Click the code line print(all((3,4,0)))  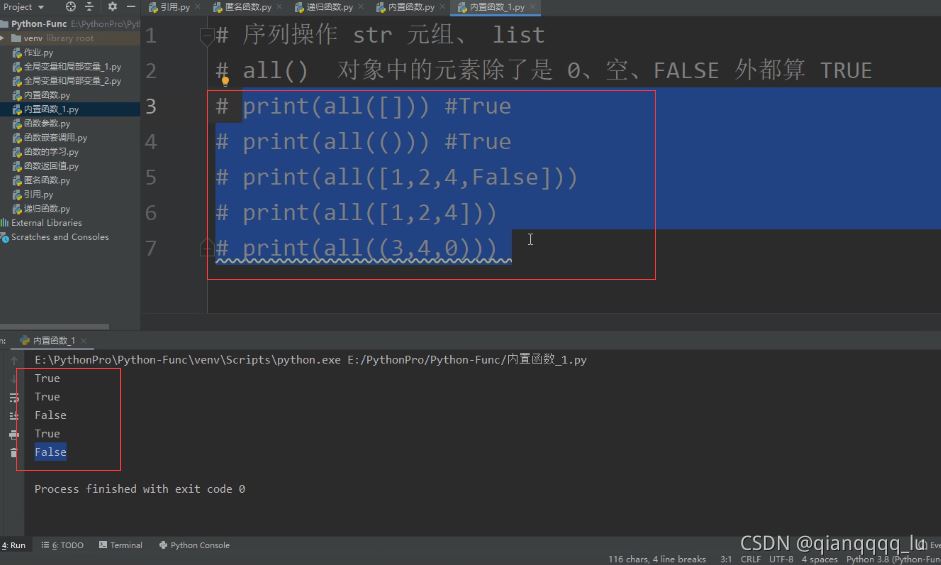[x=356, y=248]
